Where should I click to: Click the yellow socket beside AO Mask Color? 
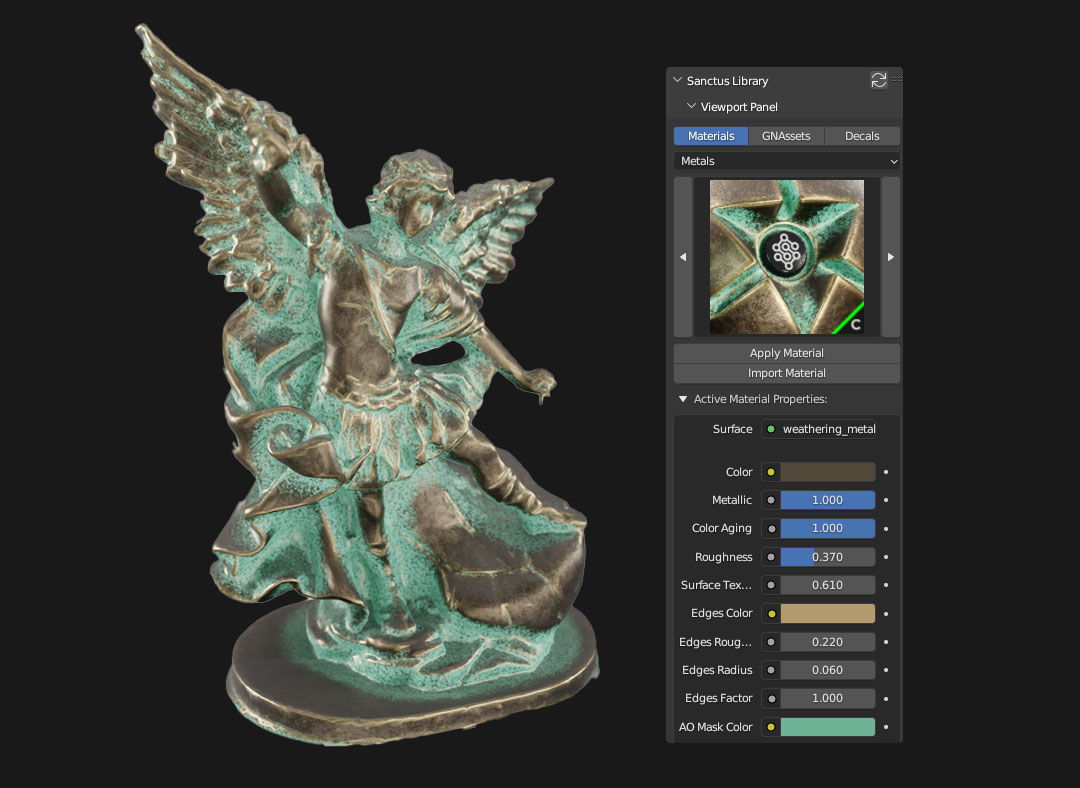[x=770, y=727]
